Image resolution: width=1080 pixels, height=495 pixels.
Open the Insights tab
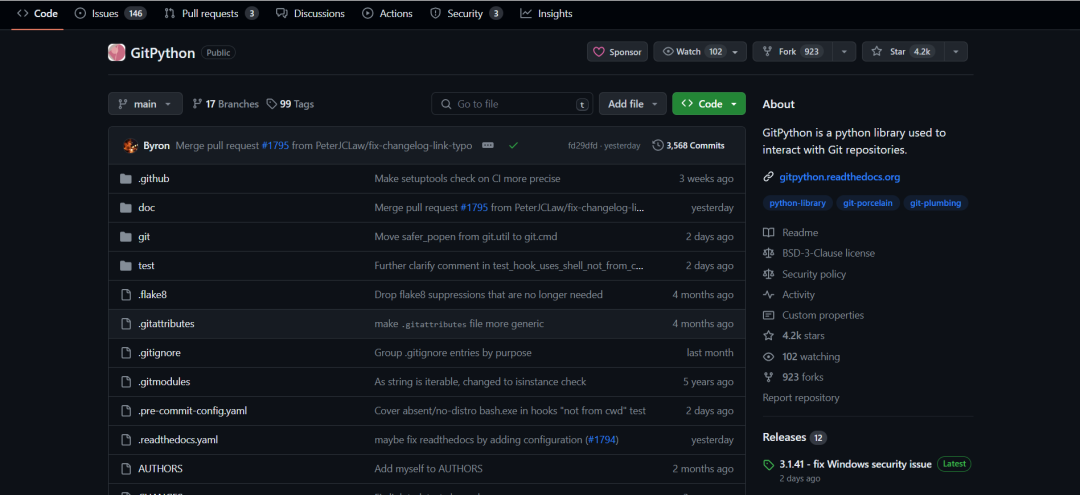pos(546,14)
